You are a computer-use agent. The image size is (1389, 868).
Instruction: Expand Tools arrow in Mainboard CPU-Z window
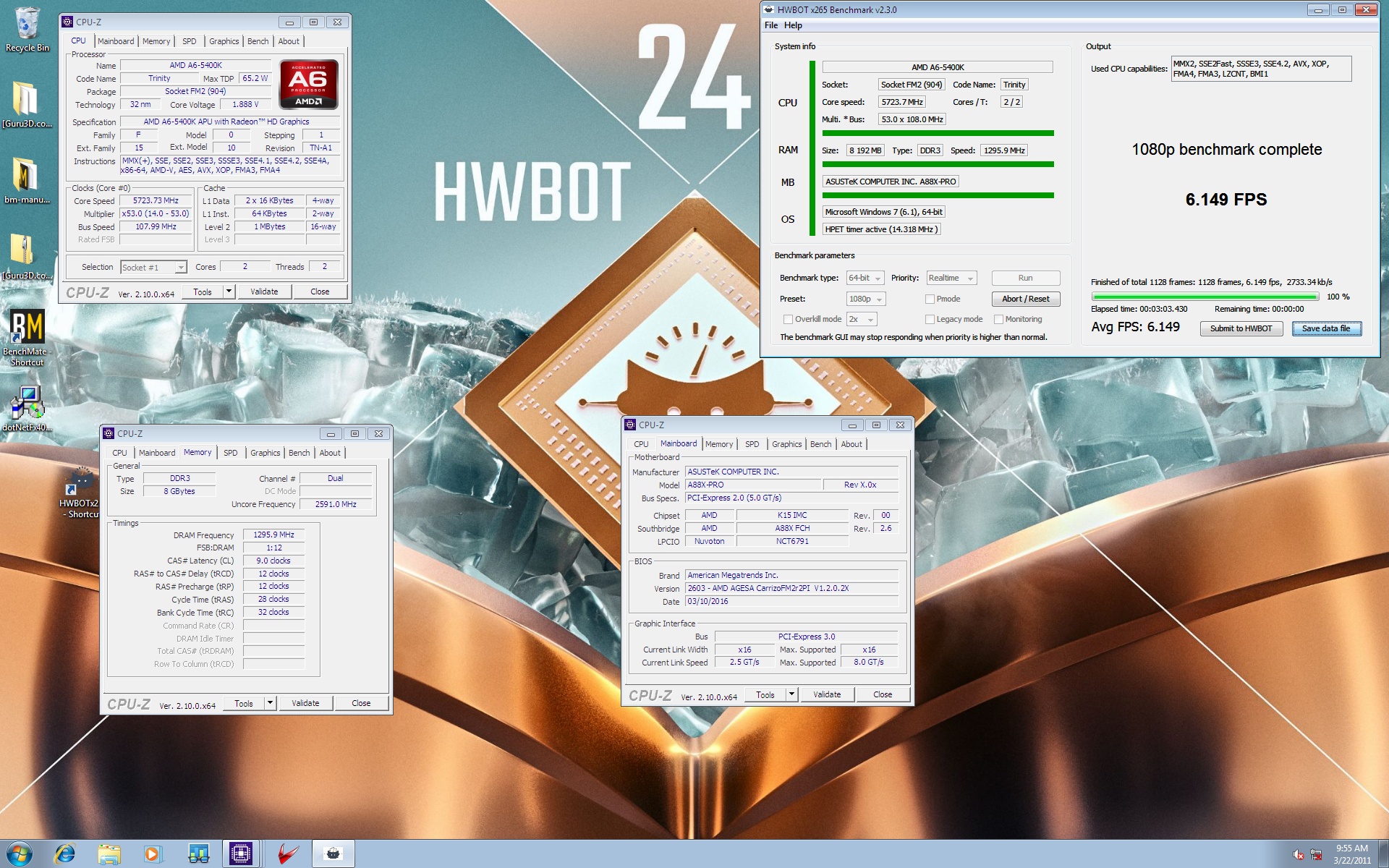pos(792,694)
